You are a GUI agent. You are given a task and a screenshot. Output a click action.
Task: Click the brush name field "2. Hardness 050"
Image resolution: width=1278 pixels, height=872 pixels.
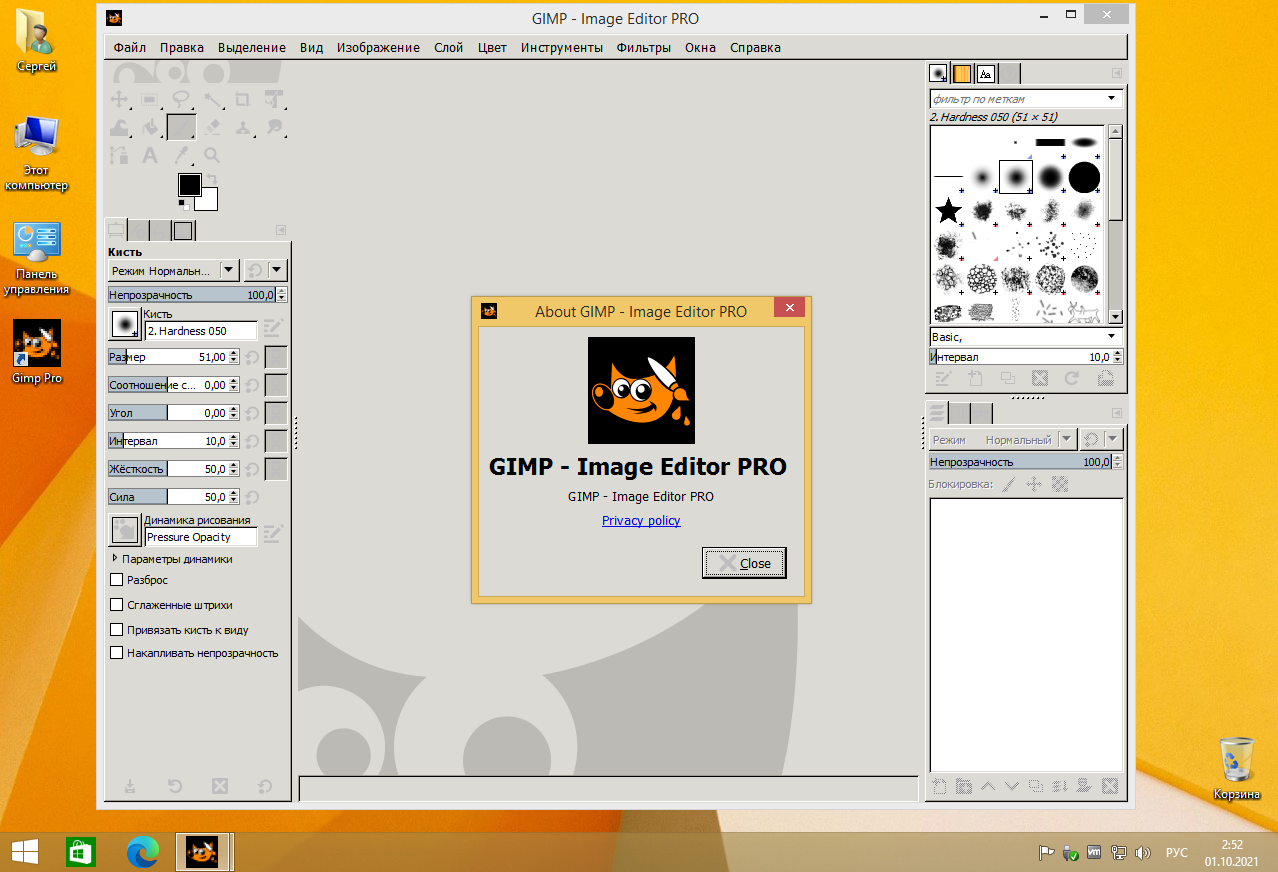(201, 331)
